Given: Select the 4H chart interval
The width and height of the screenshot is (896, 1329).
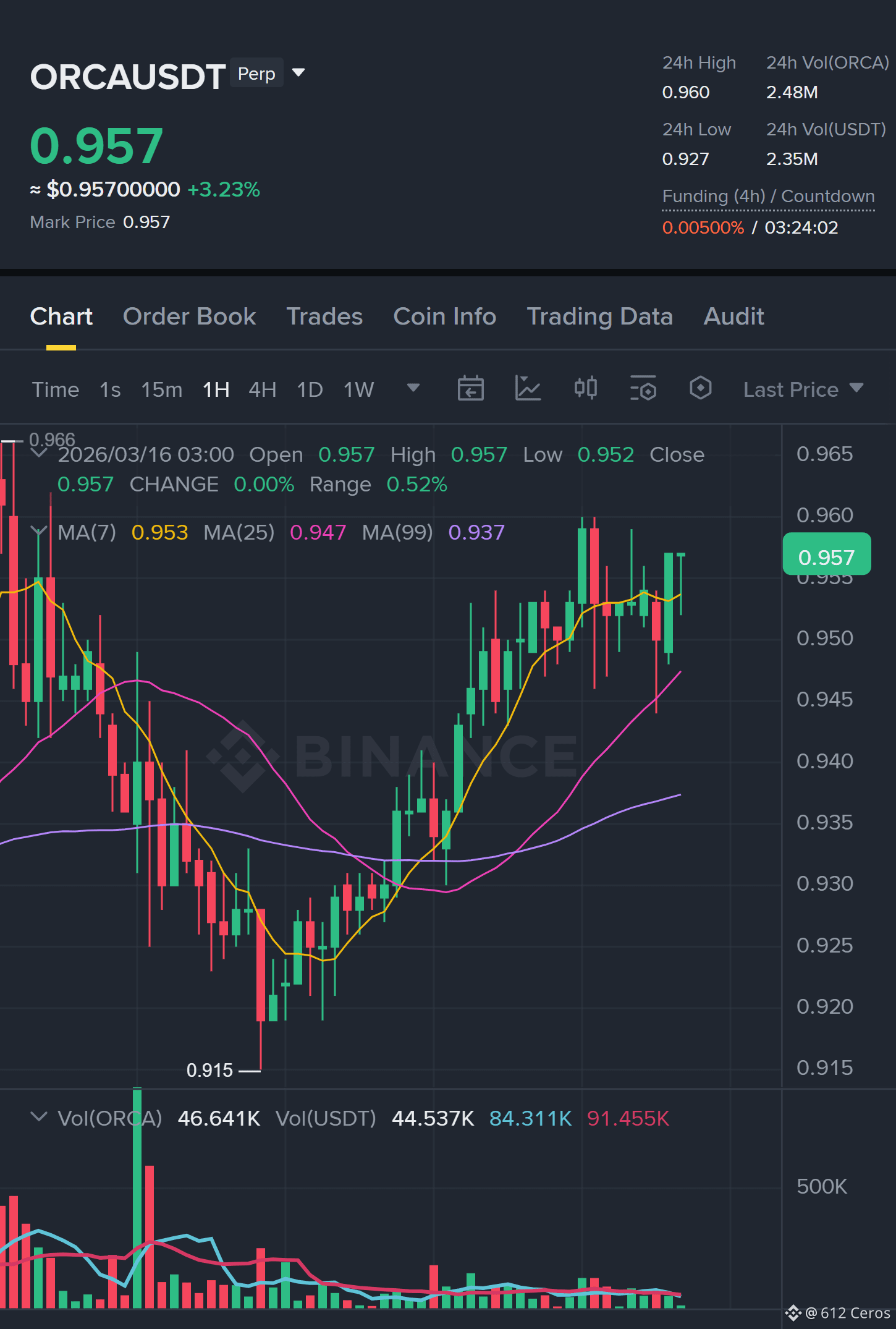Looking at the screenshot, I should click(262, 389).
